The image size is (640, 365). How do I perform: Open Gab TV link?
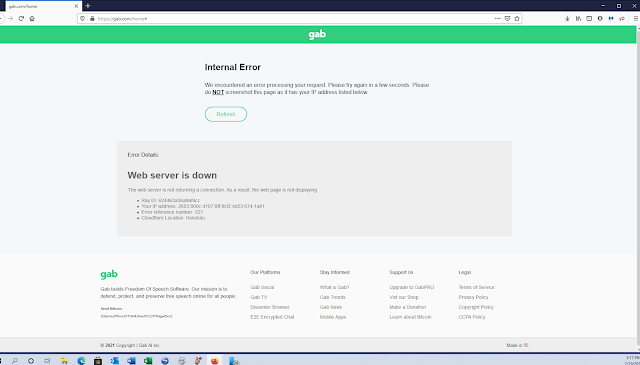pyautogui.click(x=259, y=297)
